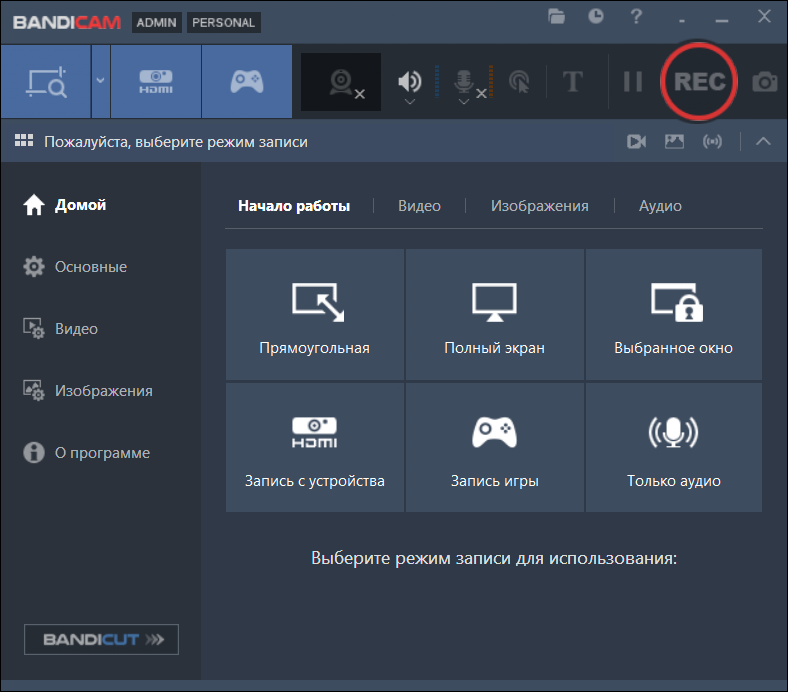The width and height of the screenshot is (788, 692).
Task: Select HDMI device recording mode in toolbar
Action: click(156, 82)
